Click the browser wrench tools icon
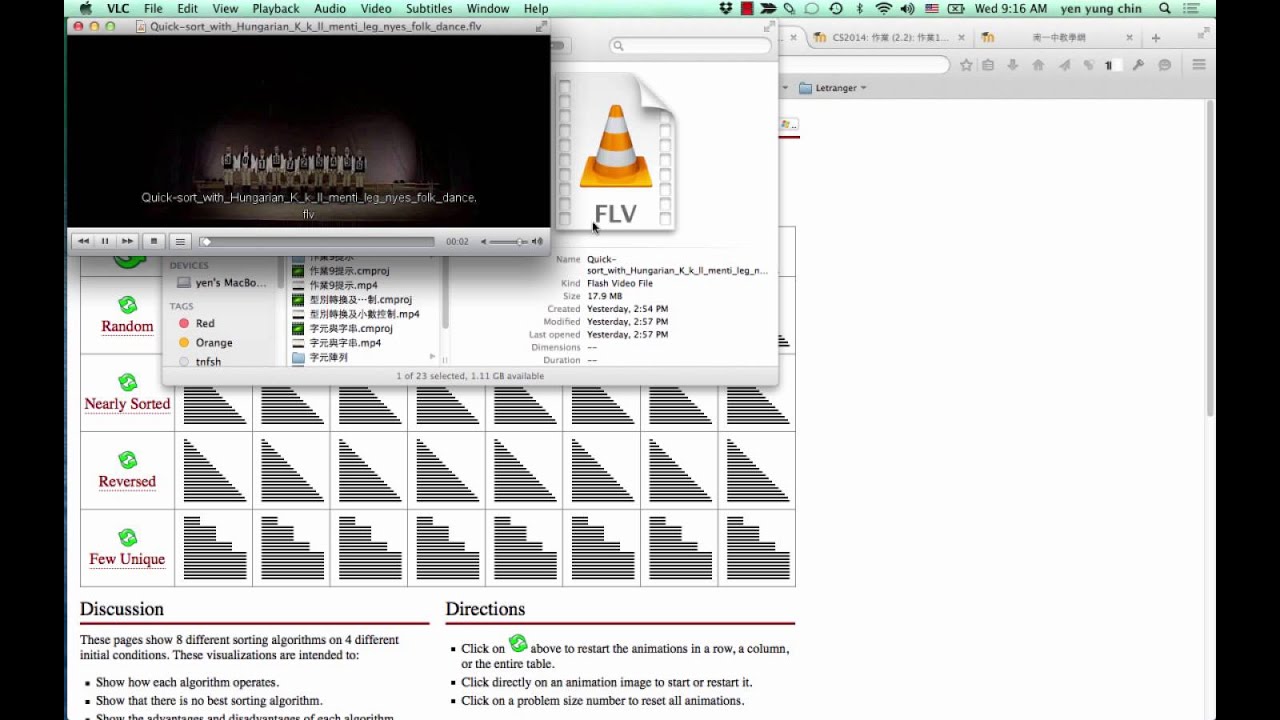This screenshot has height=720, width=1280. pyautogui.click(x=1138, y=65)
